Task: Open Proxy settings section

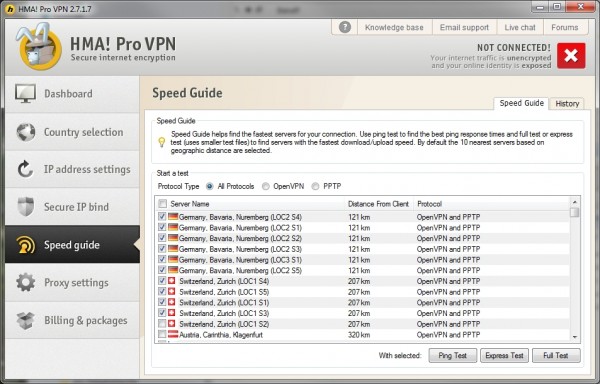Action: (72, 283)
